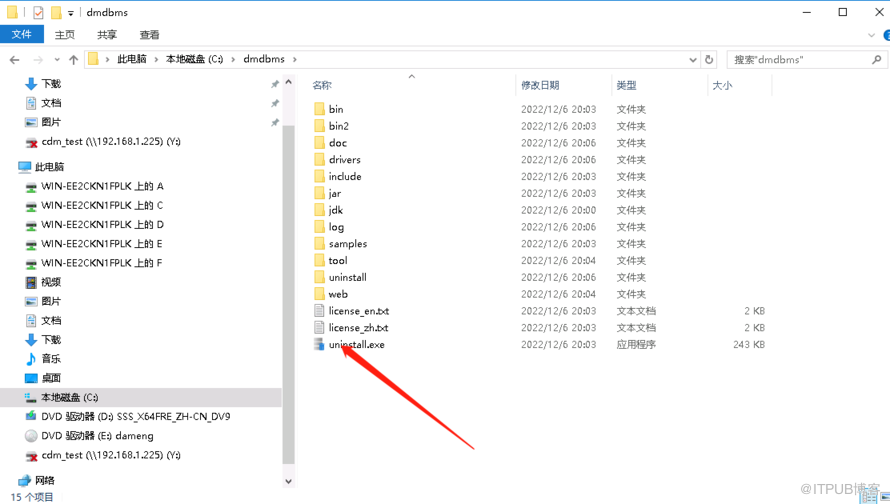Expand the ribbon chevron
Image resolution: width=890 pixels, height=504 pixels.
[871, 35]
